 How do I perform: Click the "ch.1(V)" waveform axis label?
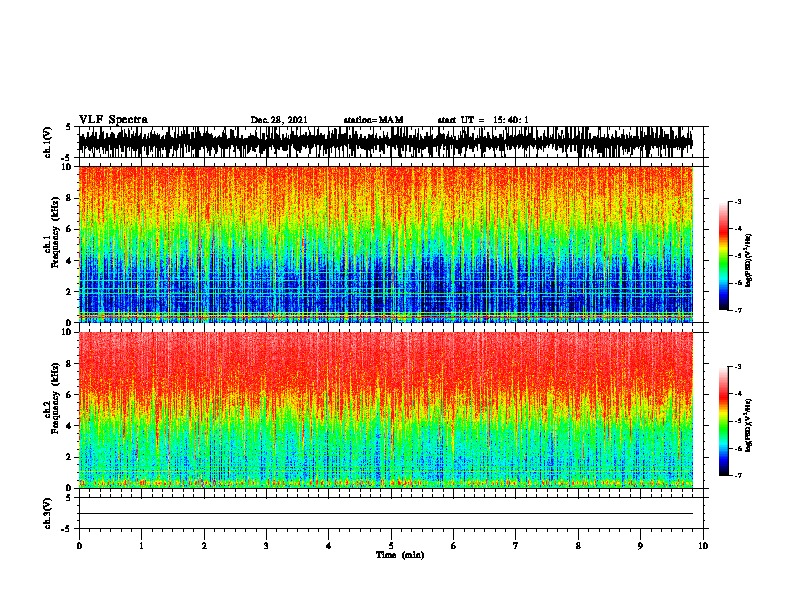[48, 142]
